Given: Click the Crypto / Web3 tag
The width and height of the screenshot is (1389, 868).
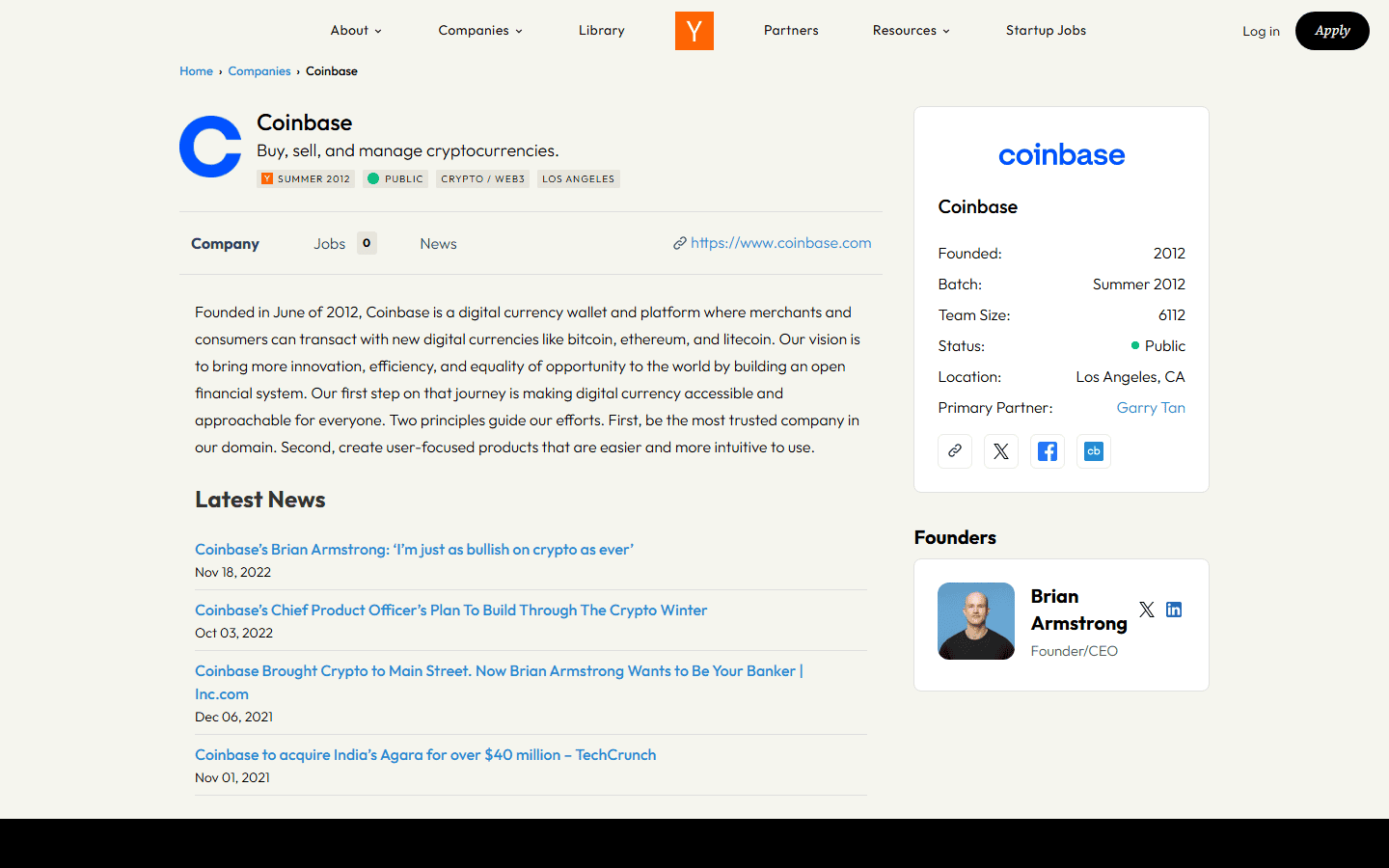Looking at the screenshot, I should (482, 178).
